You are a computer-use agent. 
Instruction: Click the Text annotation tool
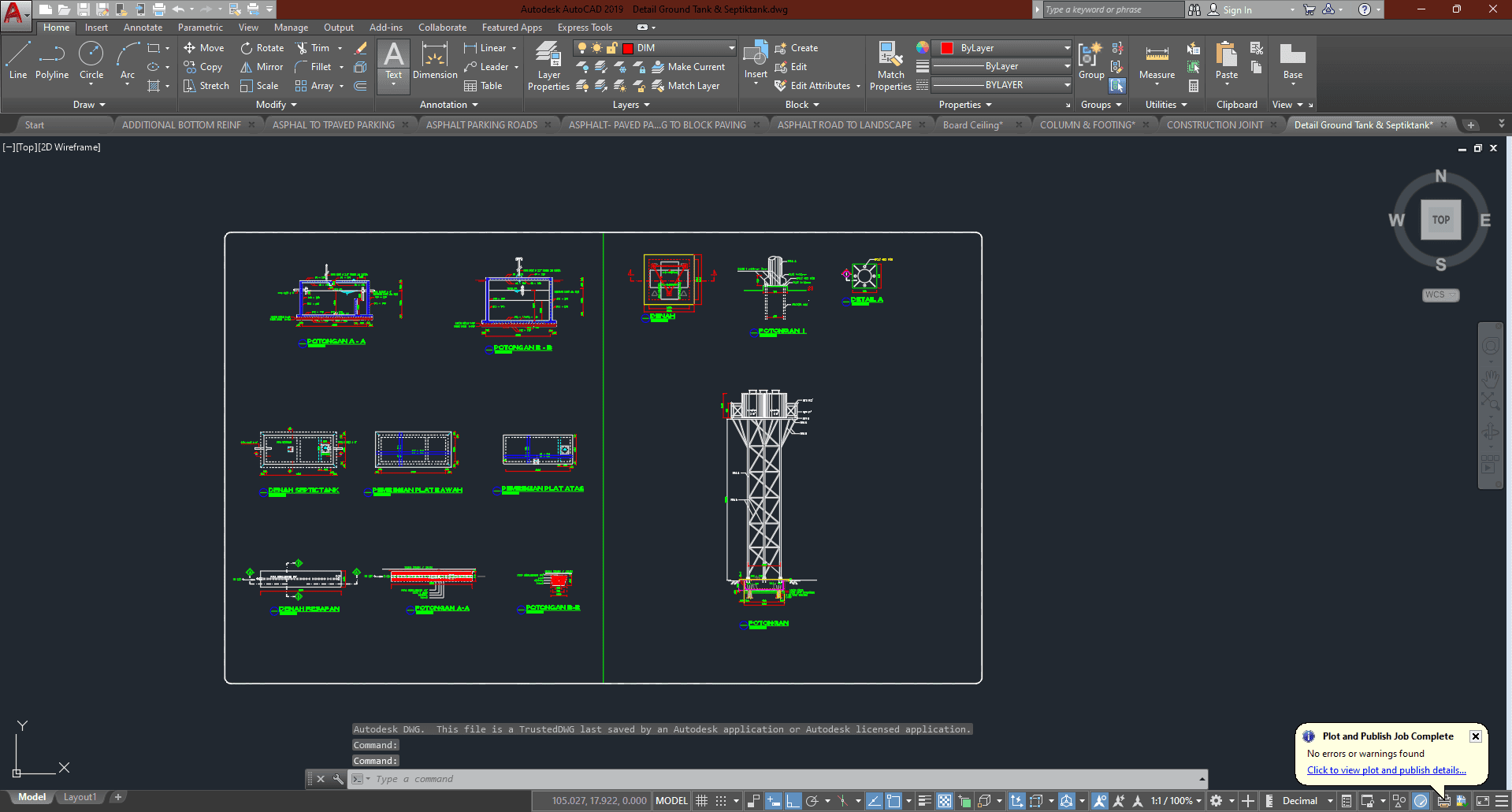click(x=393, y=61)
